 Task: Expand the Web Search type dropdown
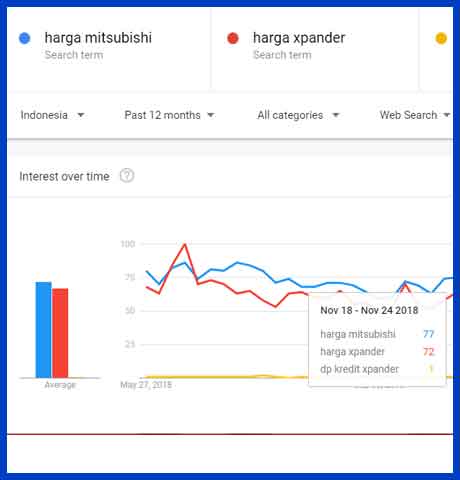tap(415, 115)
